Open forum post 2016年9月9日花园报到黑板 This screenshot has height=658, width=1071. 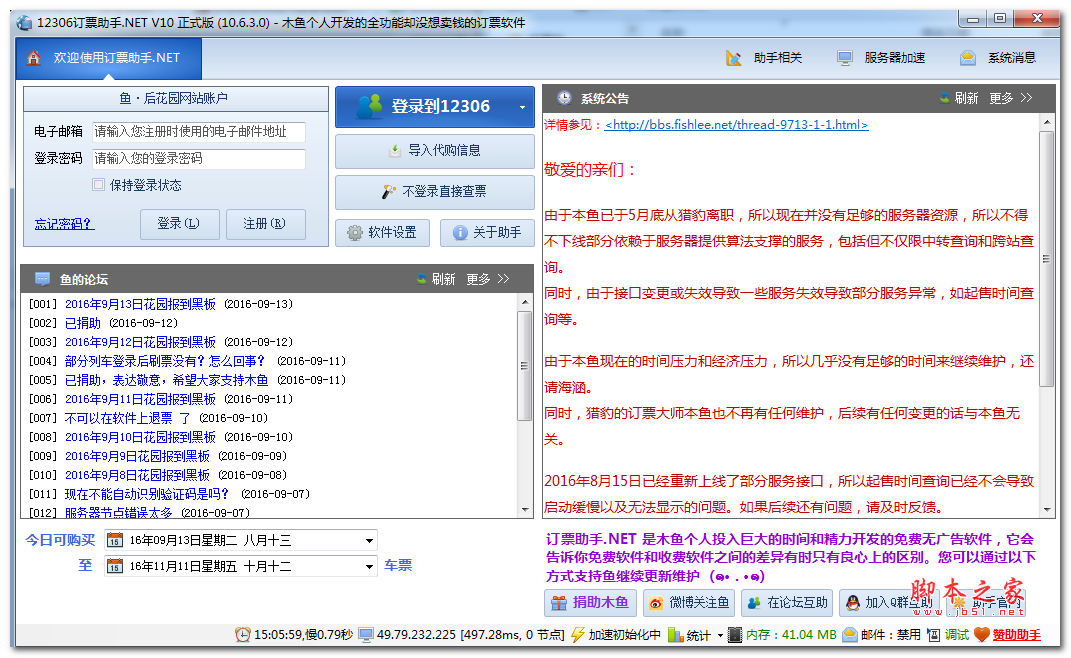point(137,456)
